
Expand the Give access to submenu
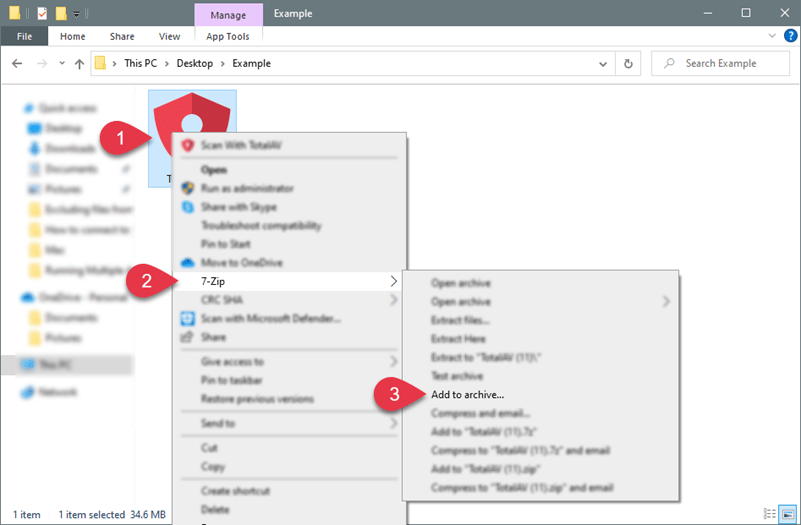click(x=289, y=362)
